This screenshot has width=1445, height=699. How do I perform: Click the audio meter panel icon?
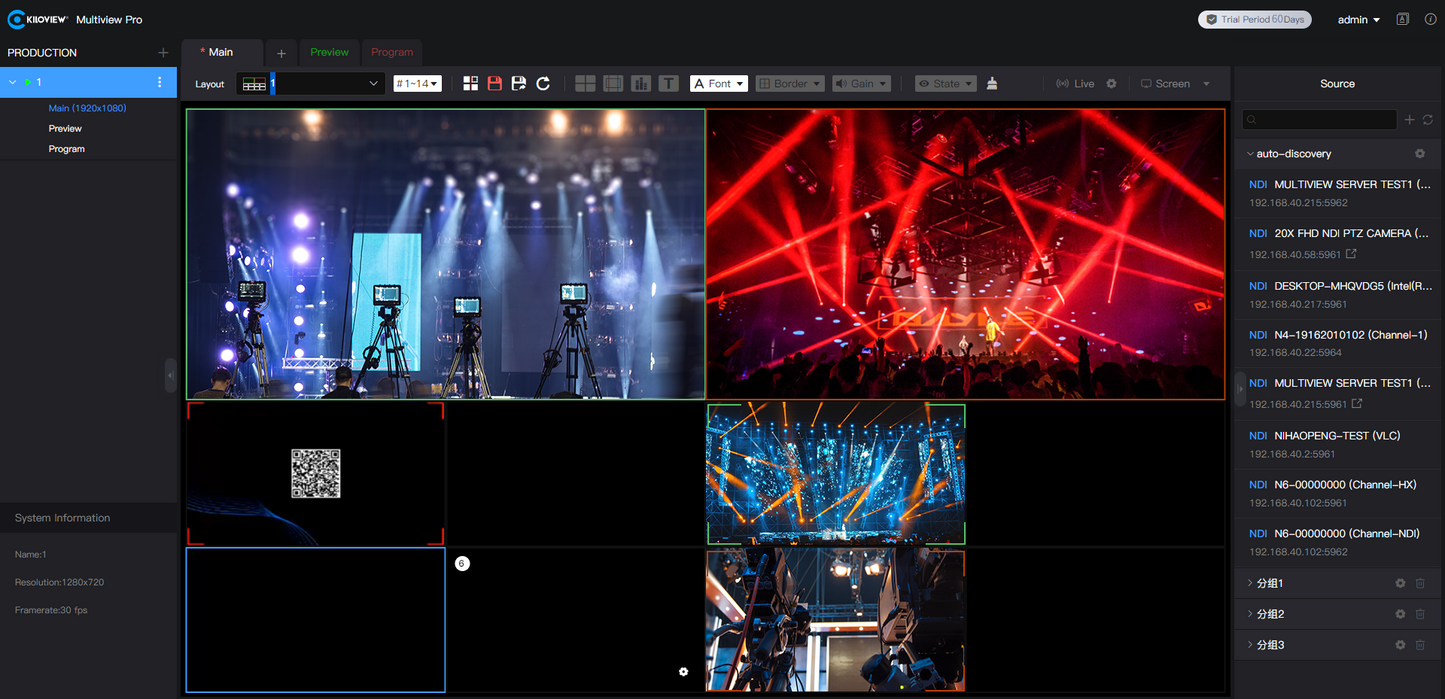641,83
